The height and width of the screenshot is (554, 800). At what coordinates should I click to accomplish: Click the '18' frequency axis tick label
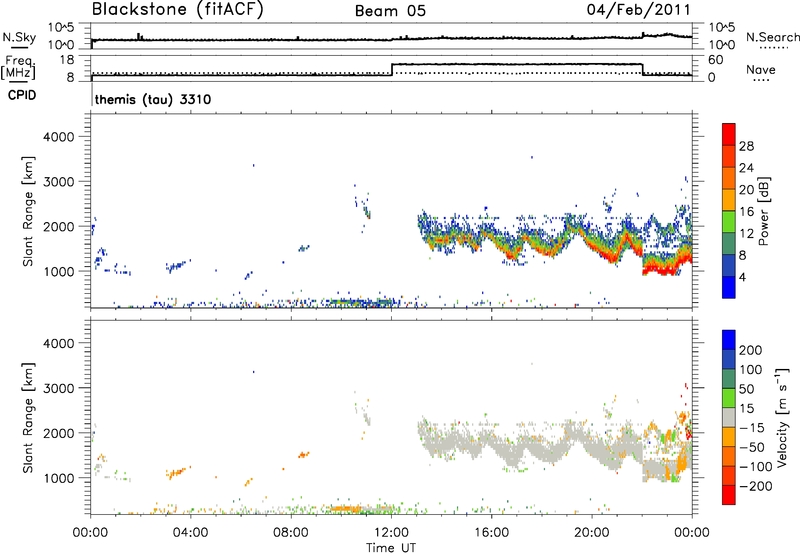(x=67, y=60)
